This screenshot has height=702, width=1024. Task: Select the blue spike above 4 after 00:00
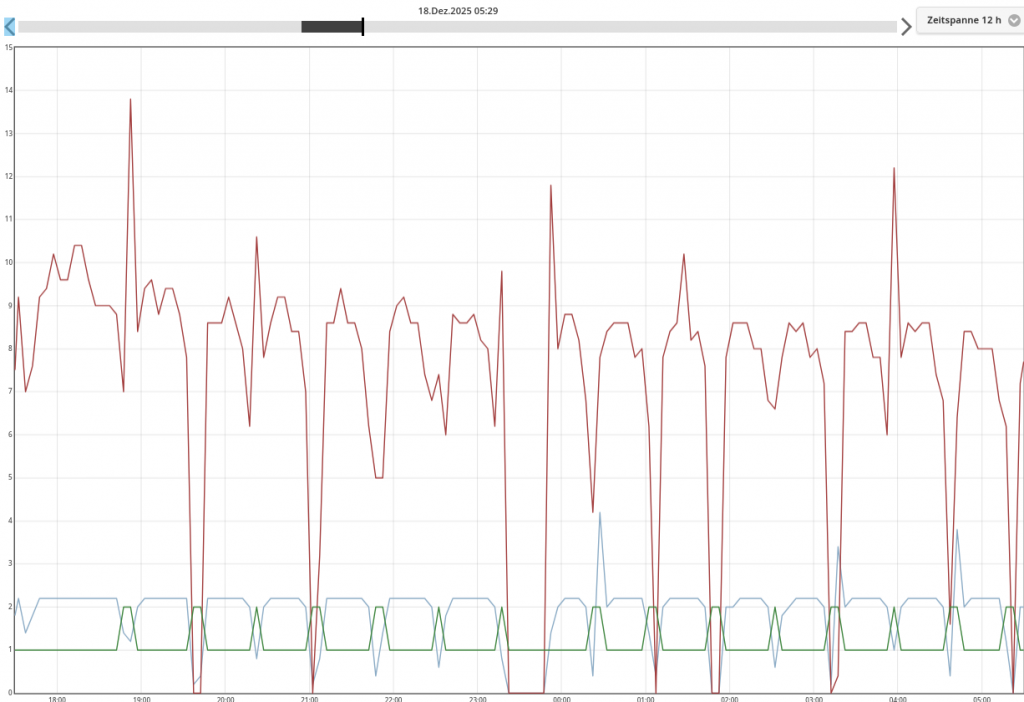(x=600, y=513)
